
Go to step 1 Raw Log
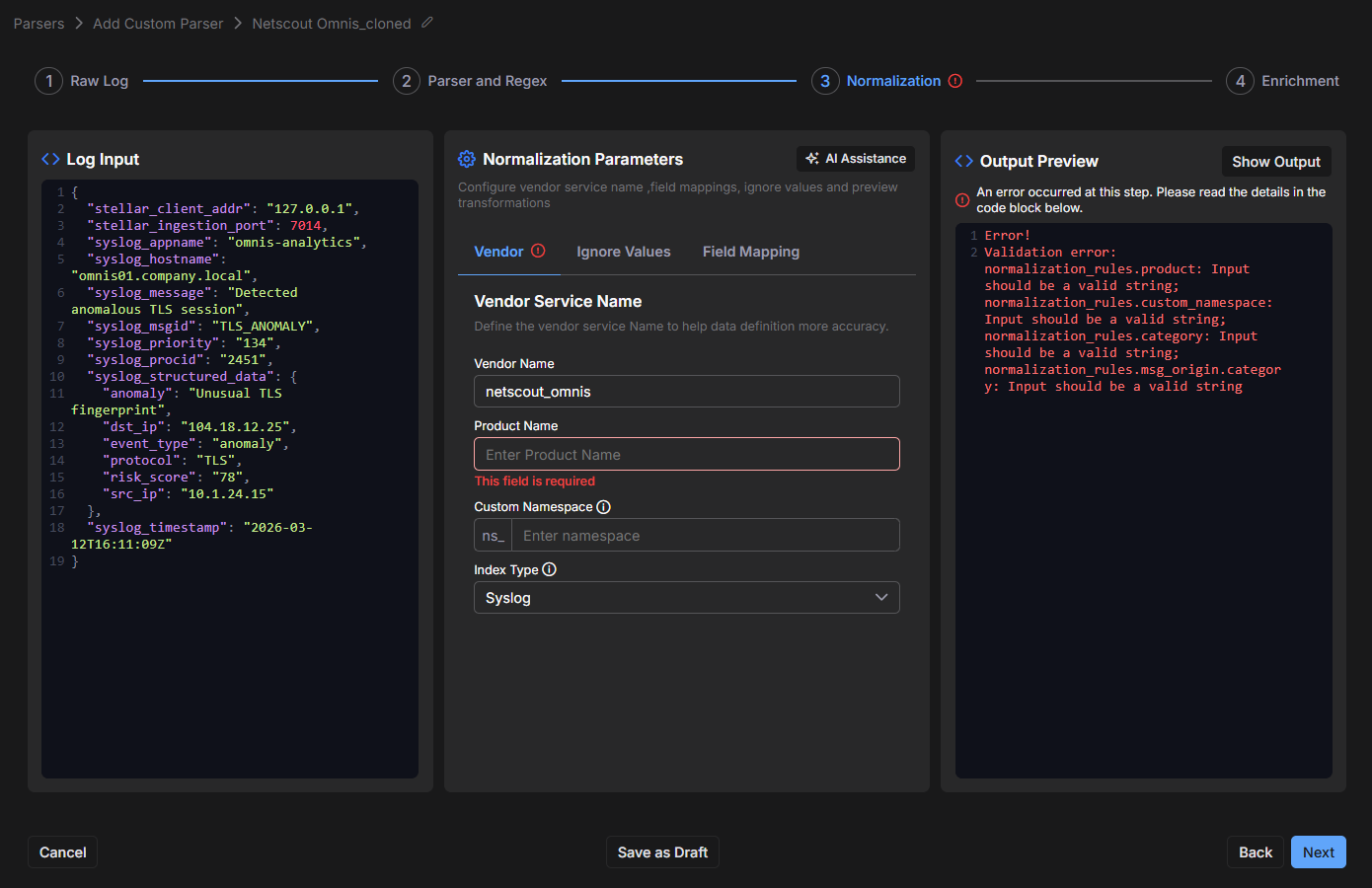tap(83, 81)
